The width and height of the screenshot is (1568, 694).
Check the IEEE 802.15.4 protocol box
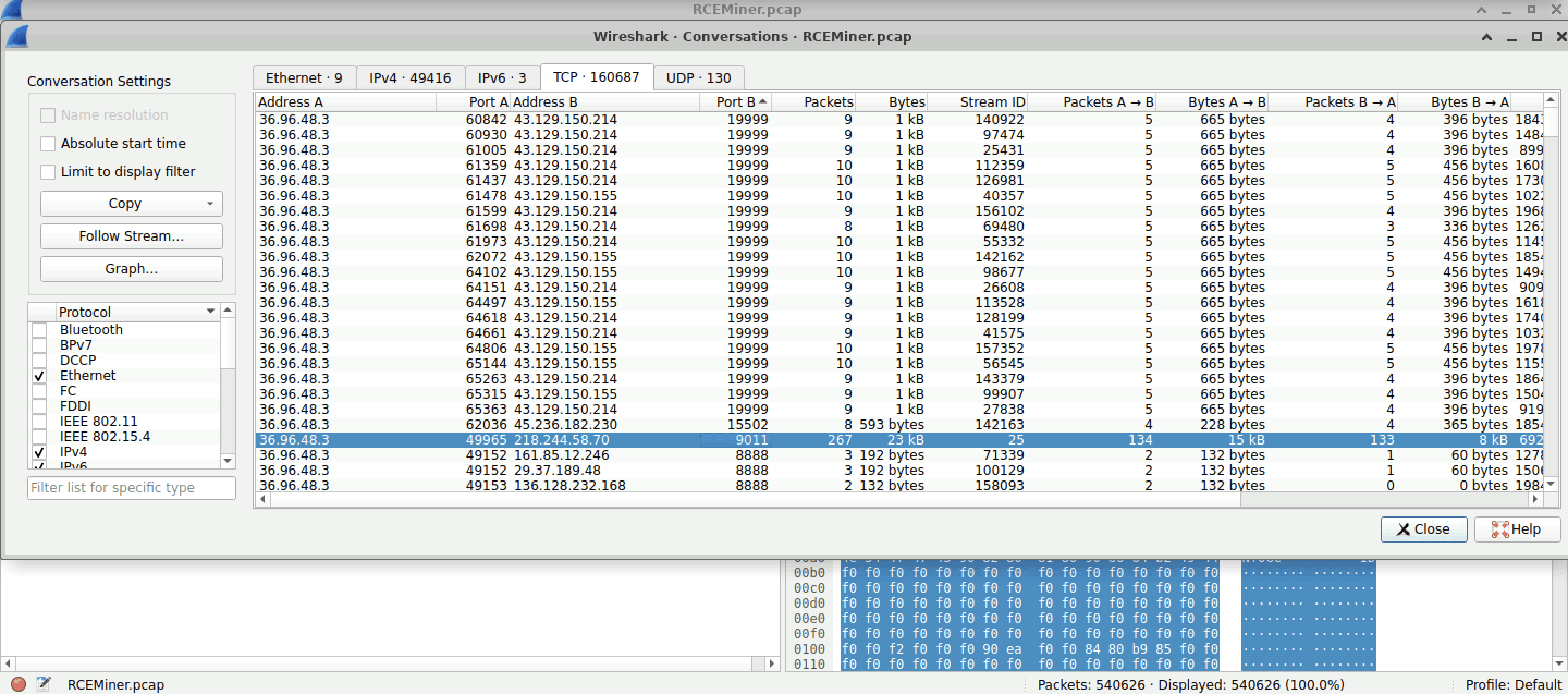(39, 436)
